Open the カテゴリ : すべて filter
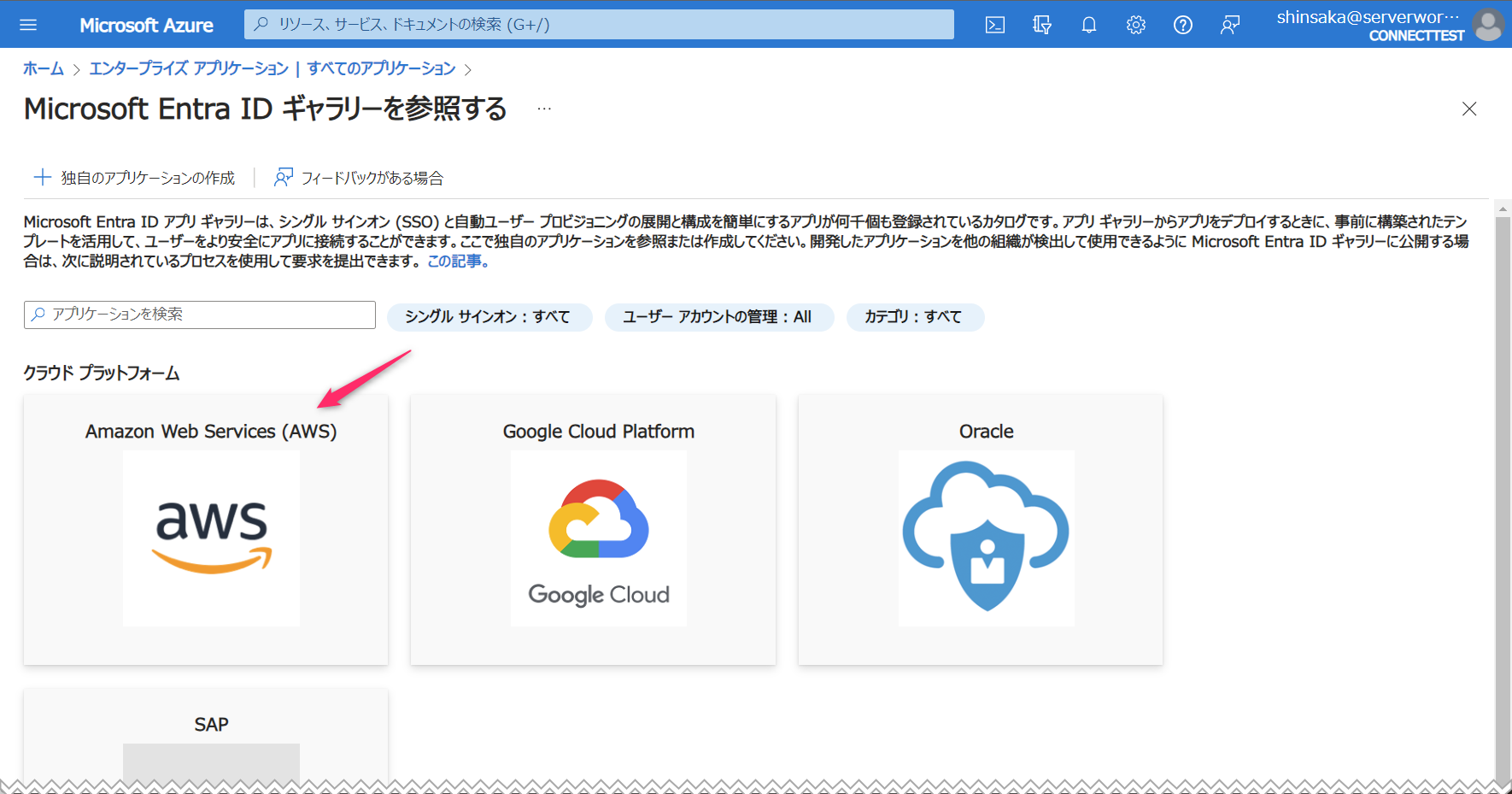The image size is (1512, 794). (915, 317)
